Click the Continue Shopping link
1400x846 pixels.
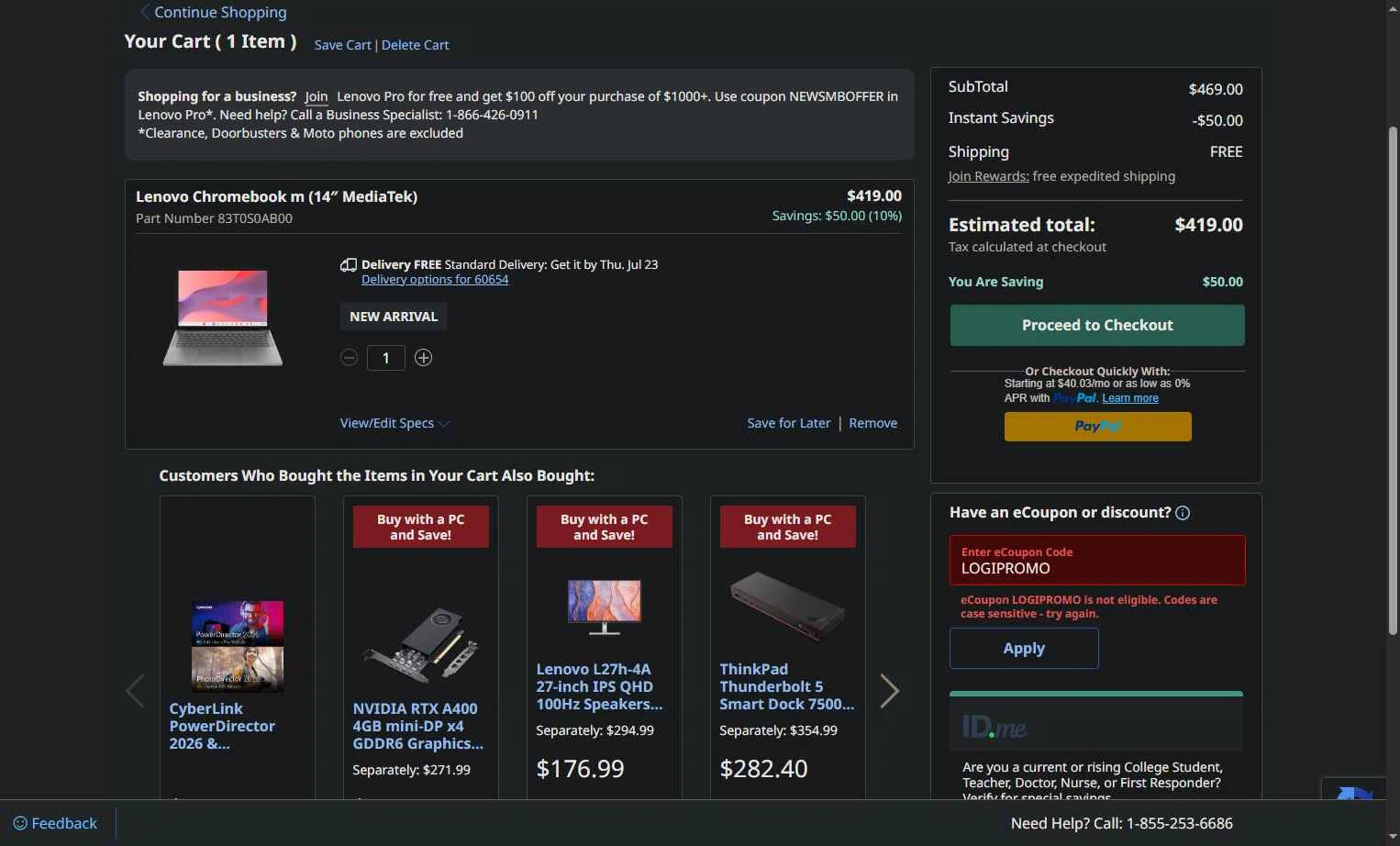point(220,12)
